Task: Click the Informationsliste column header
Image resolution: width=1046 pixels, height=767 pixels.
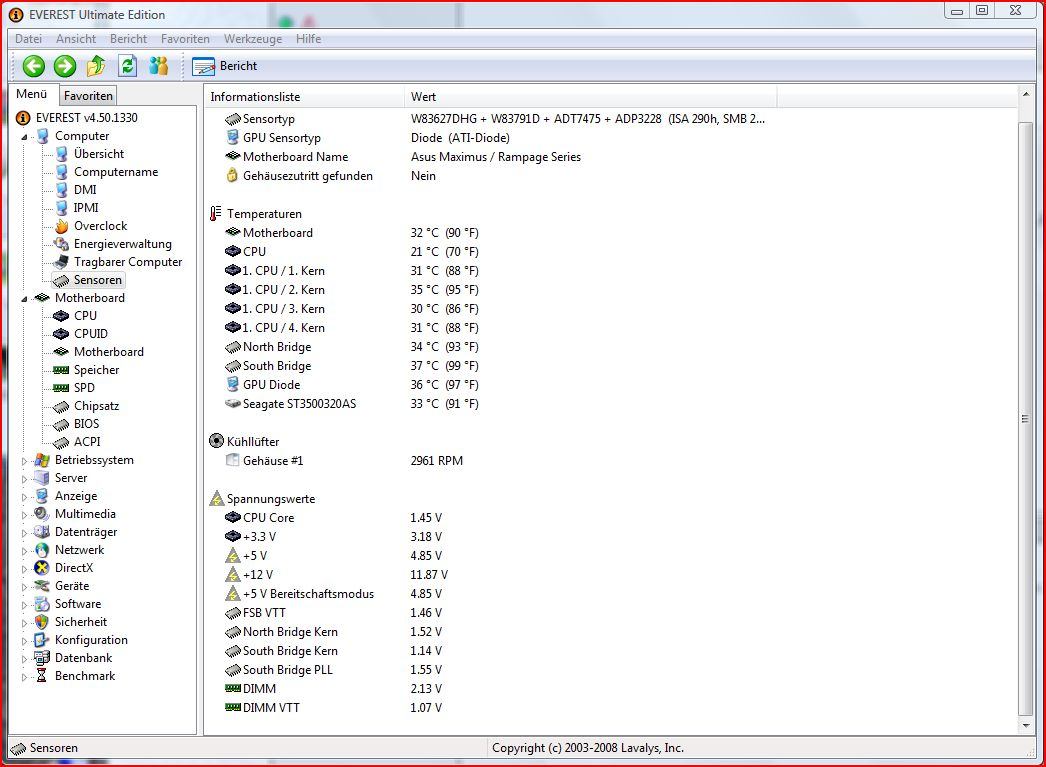Action: click(x=304, y=97)
